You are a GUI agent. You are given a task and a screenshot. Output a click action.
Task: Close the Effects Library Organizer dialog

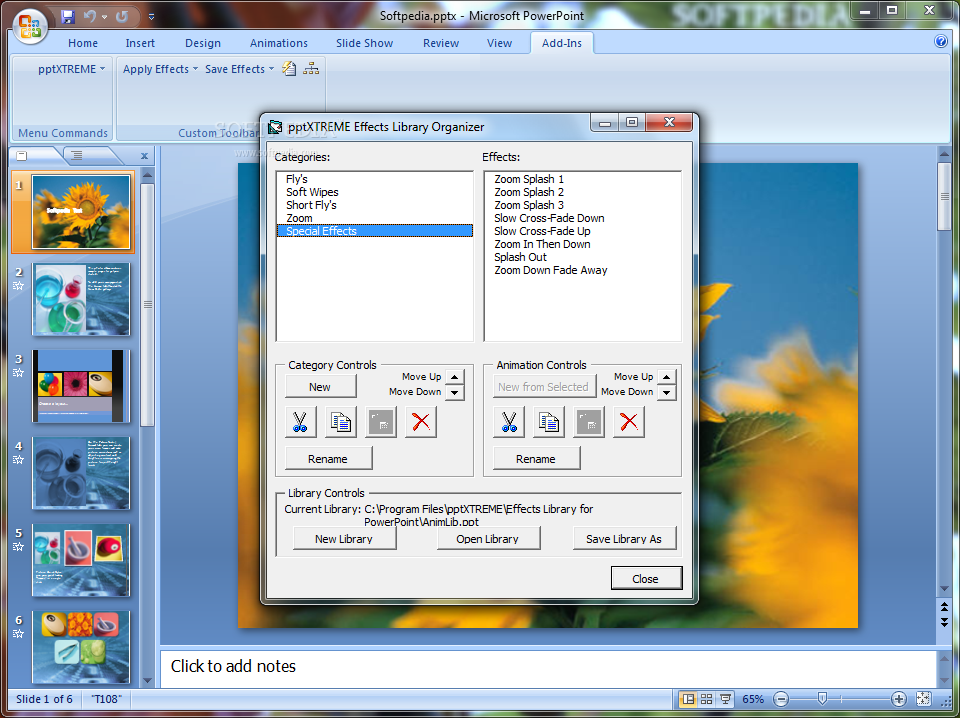coord(646,578)
